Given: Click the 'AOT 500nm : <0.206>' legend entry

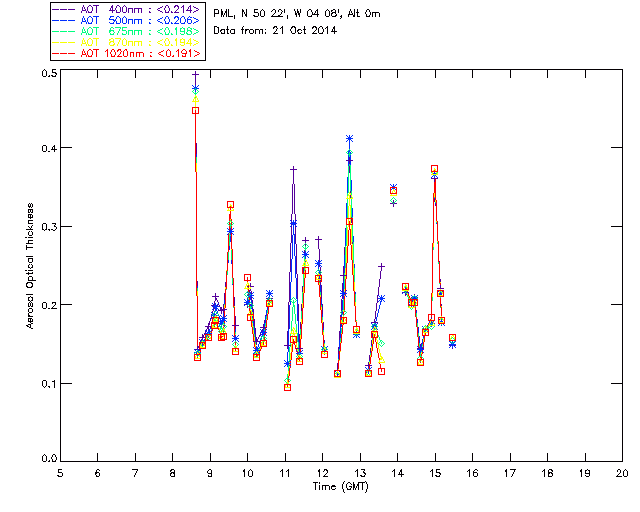Looking at the screenshot, I should [127, 20].
